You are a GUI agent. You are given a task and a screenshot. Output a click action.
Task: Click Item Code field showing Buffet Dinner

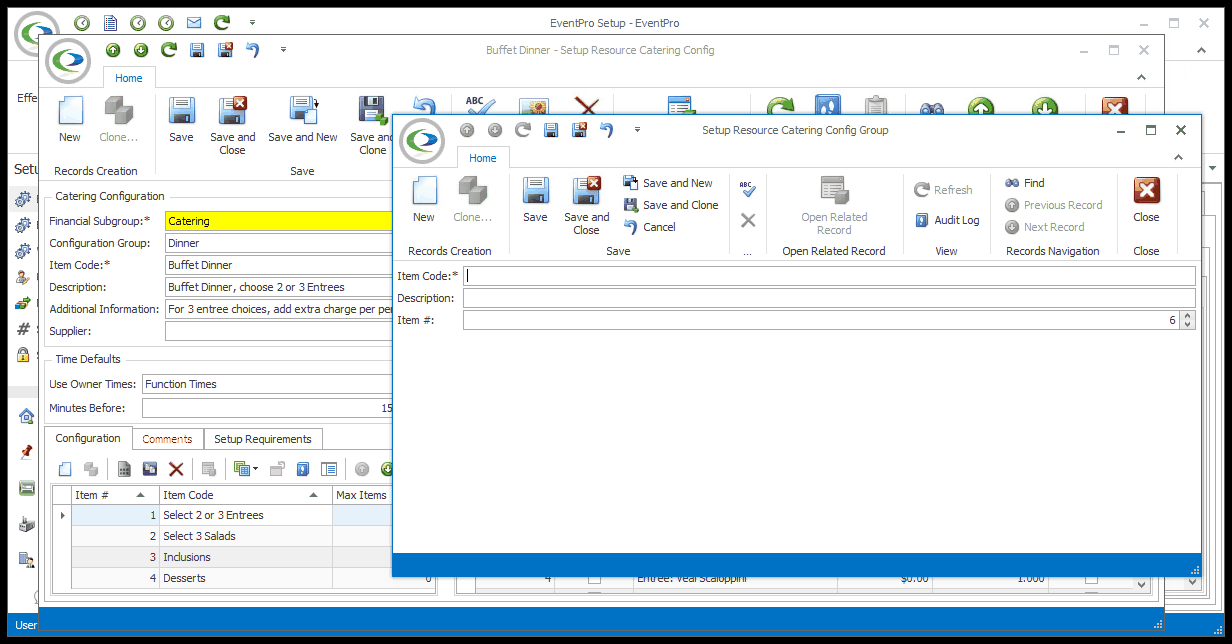278,265
